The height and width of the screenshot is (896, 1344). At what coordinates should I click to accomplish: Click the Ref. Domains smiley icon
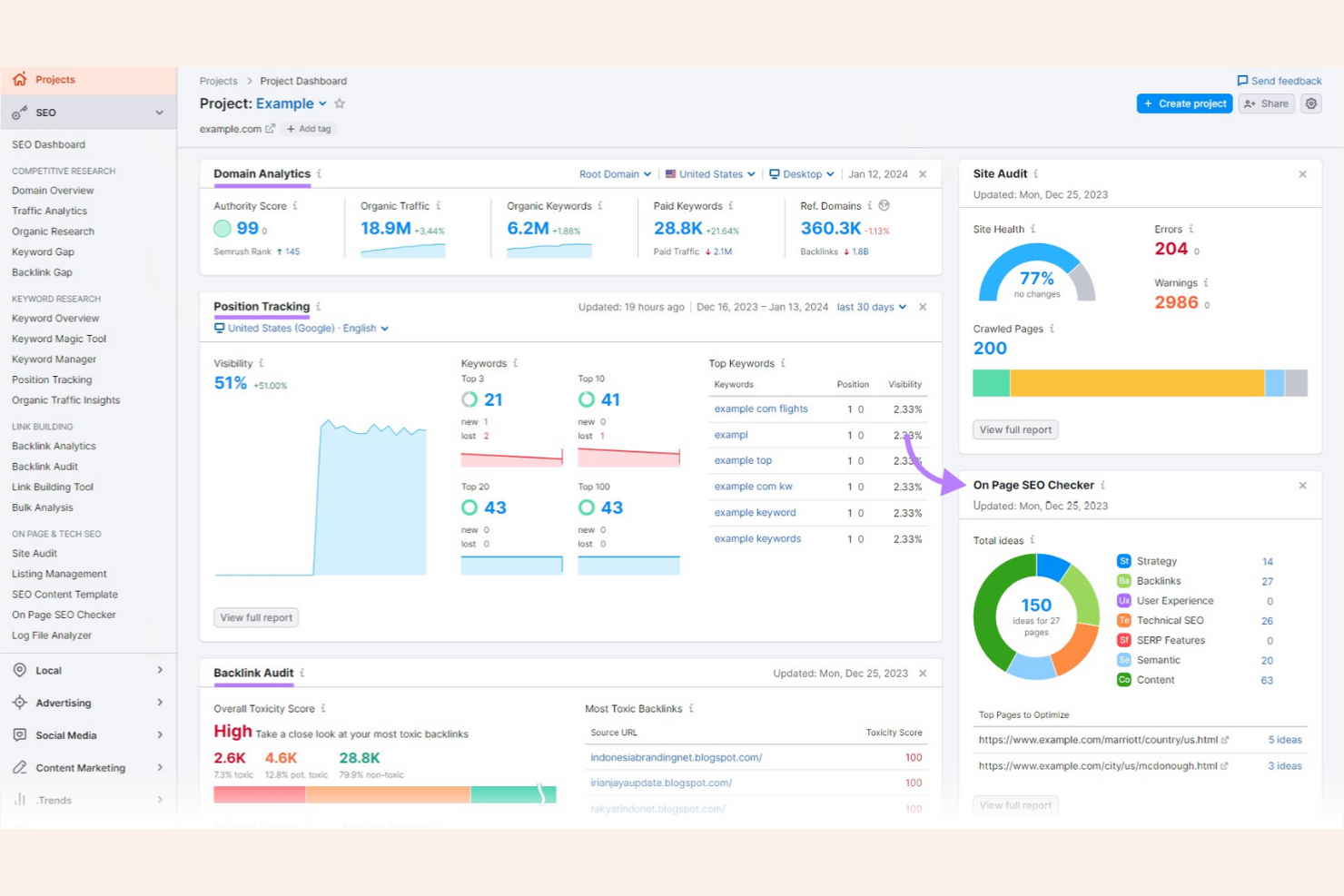(884, 206)
